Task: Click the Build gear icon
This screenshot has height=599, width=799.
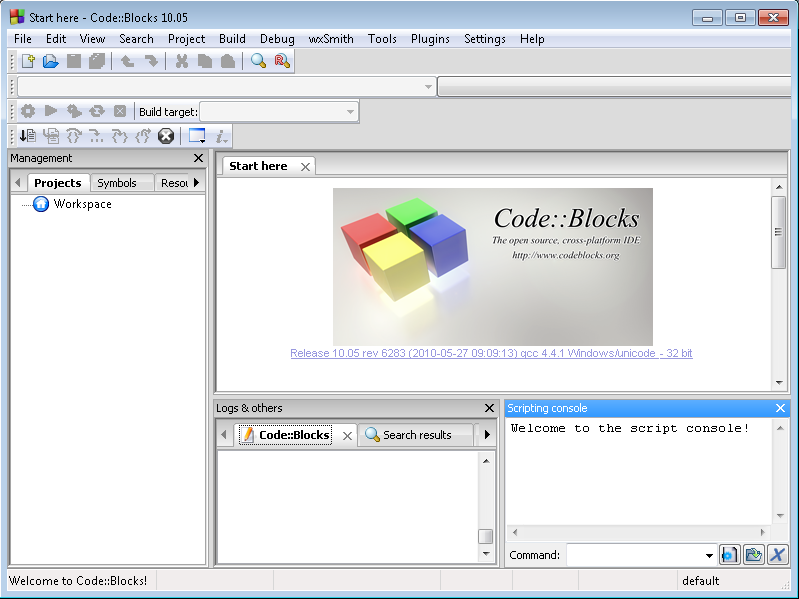Action: click(28, 111)
